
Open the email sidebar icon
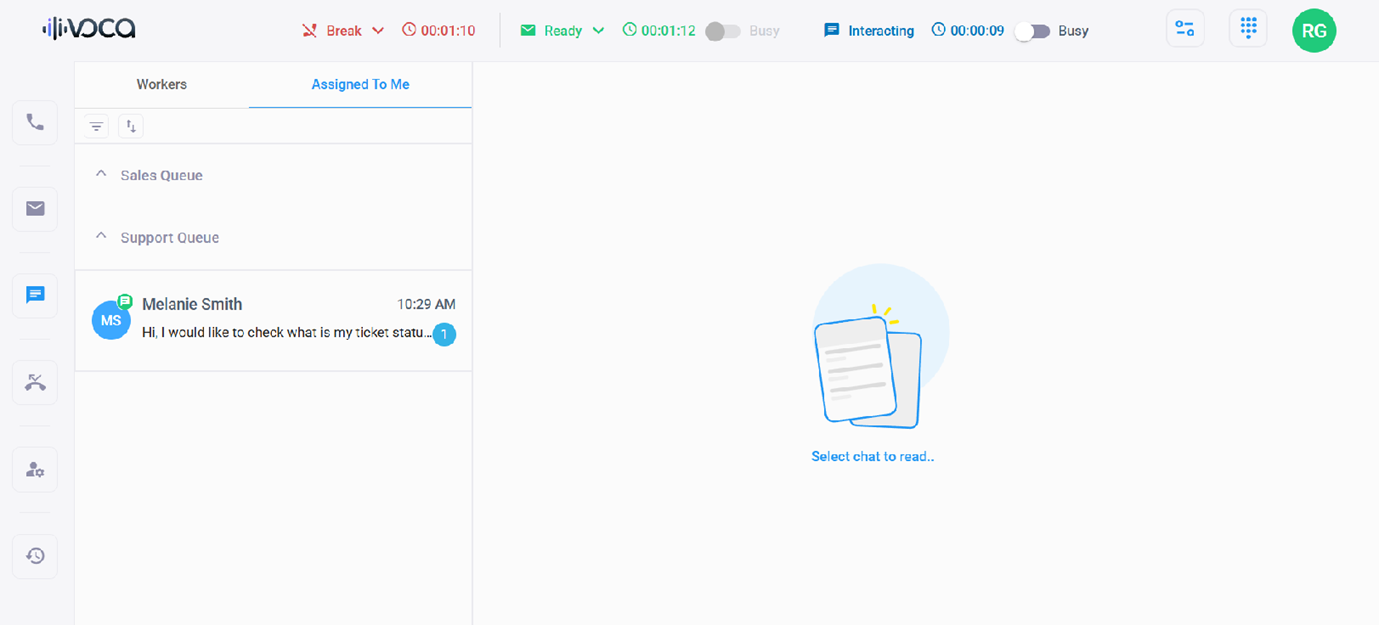click(x=35, y=208)
